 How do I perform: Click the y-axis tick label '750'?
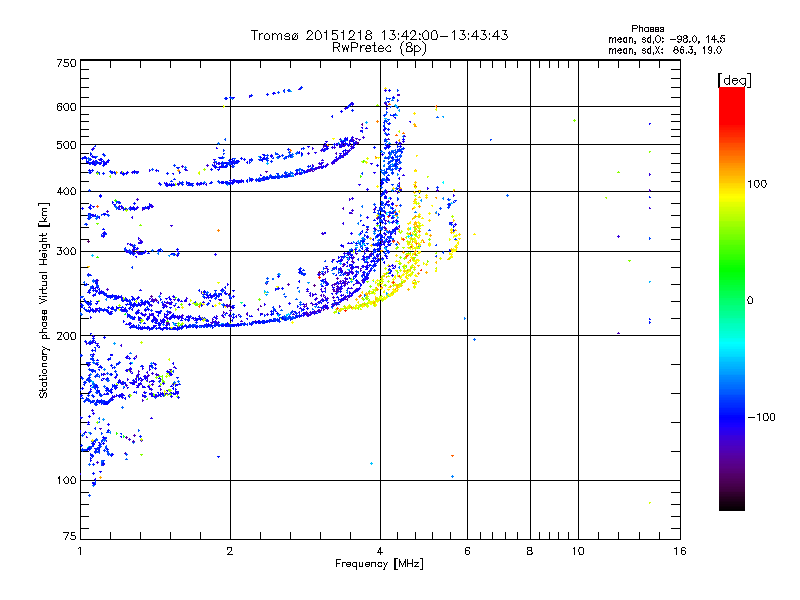(66, 63)
